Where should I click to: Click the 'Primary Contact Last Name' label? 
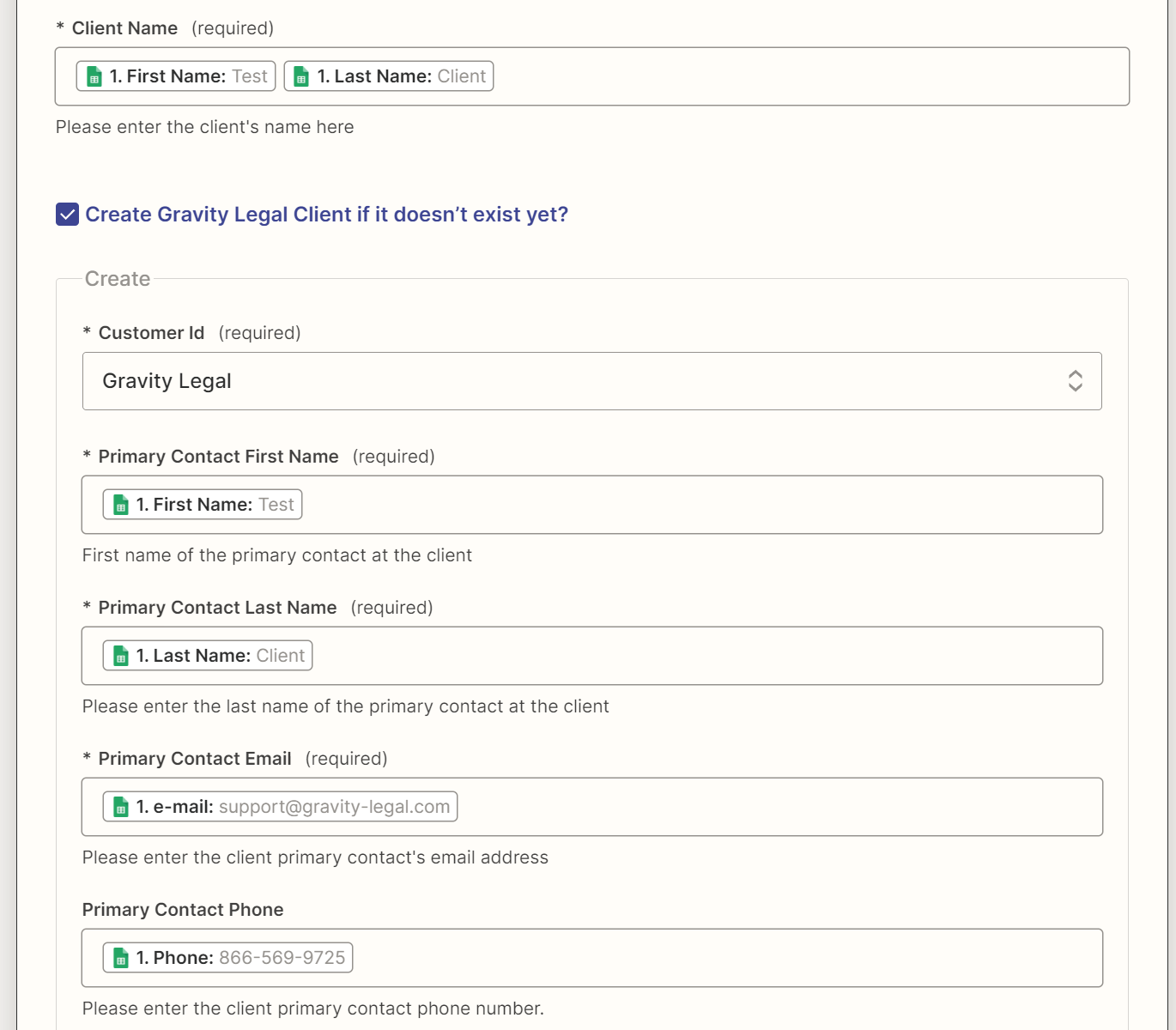tap(217, 608)
